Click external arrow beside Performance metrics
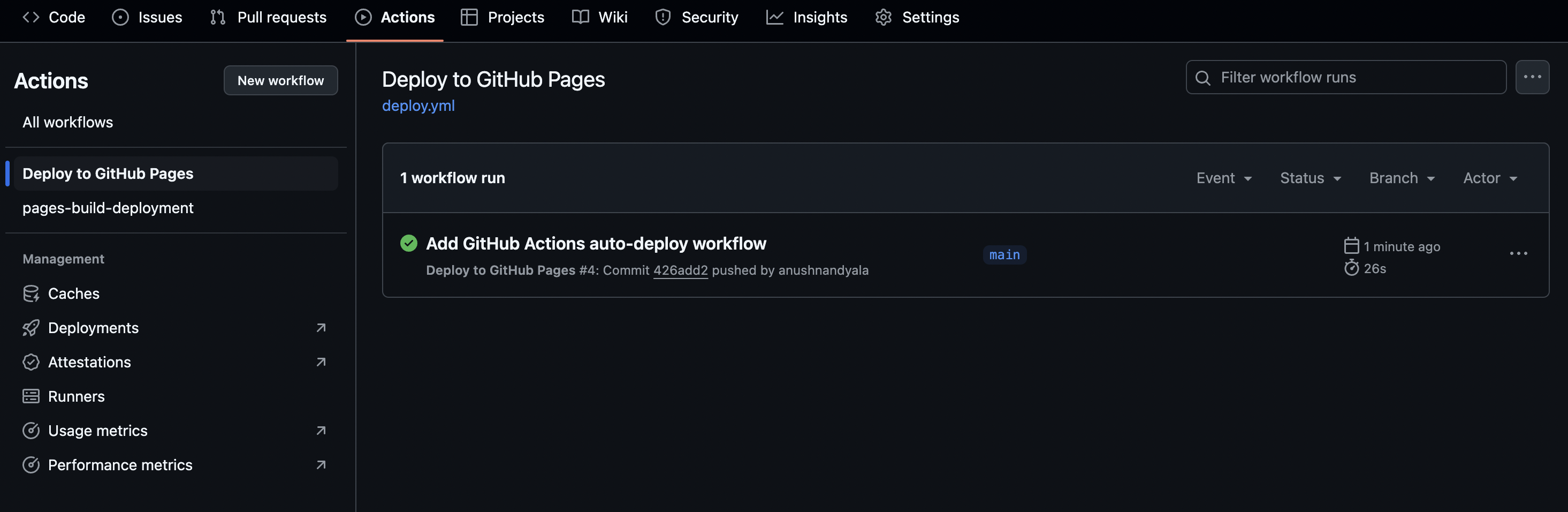Image resolution: width=1568 pixels, height=512 pixels. 322,464
